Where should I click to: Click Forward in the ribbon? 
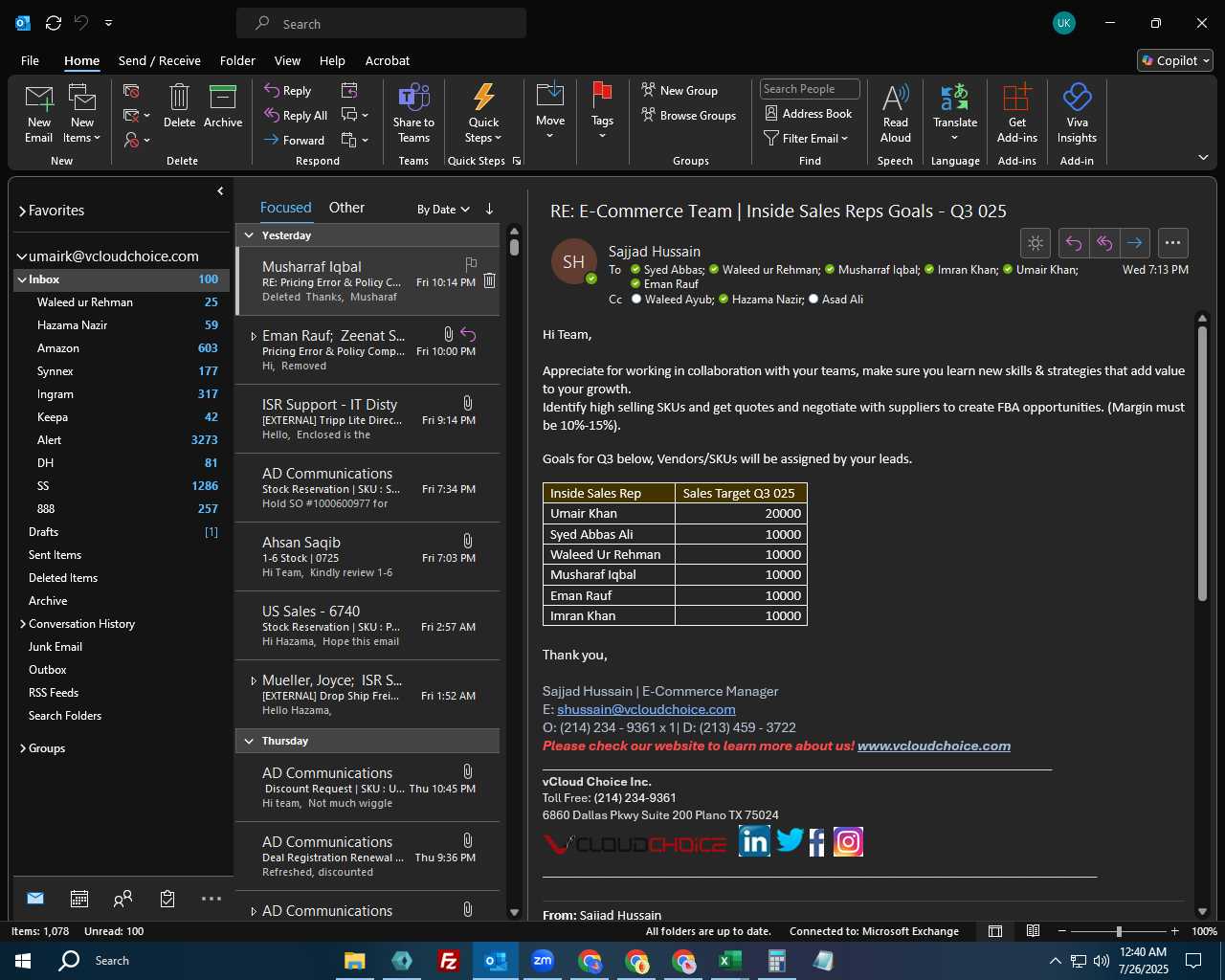(x=295, y=140)
